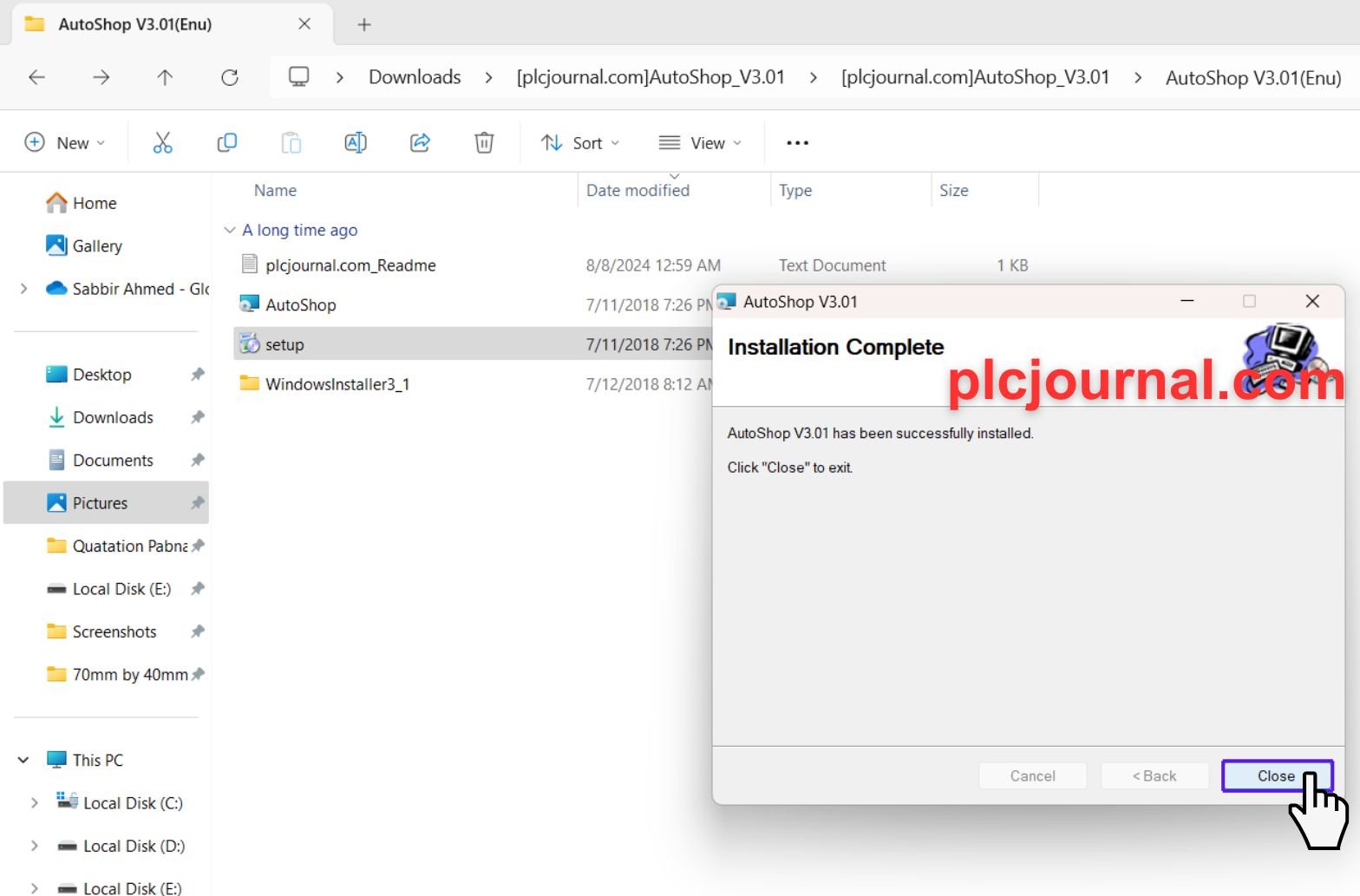Sort files by Date modified column
The height and width of the screenshot is (896, 1360).
[638, 190]
